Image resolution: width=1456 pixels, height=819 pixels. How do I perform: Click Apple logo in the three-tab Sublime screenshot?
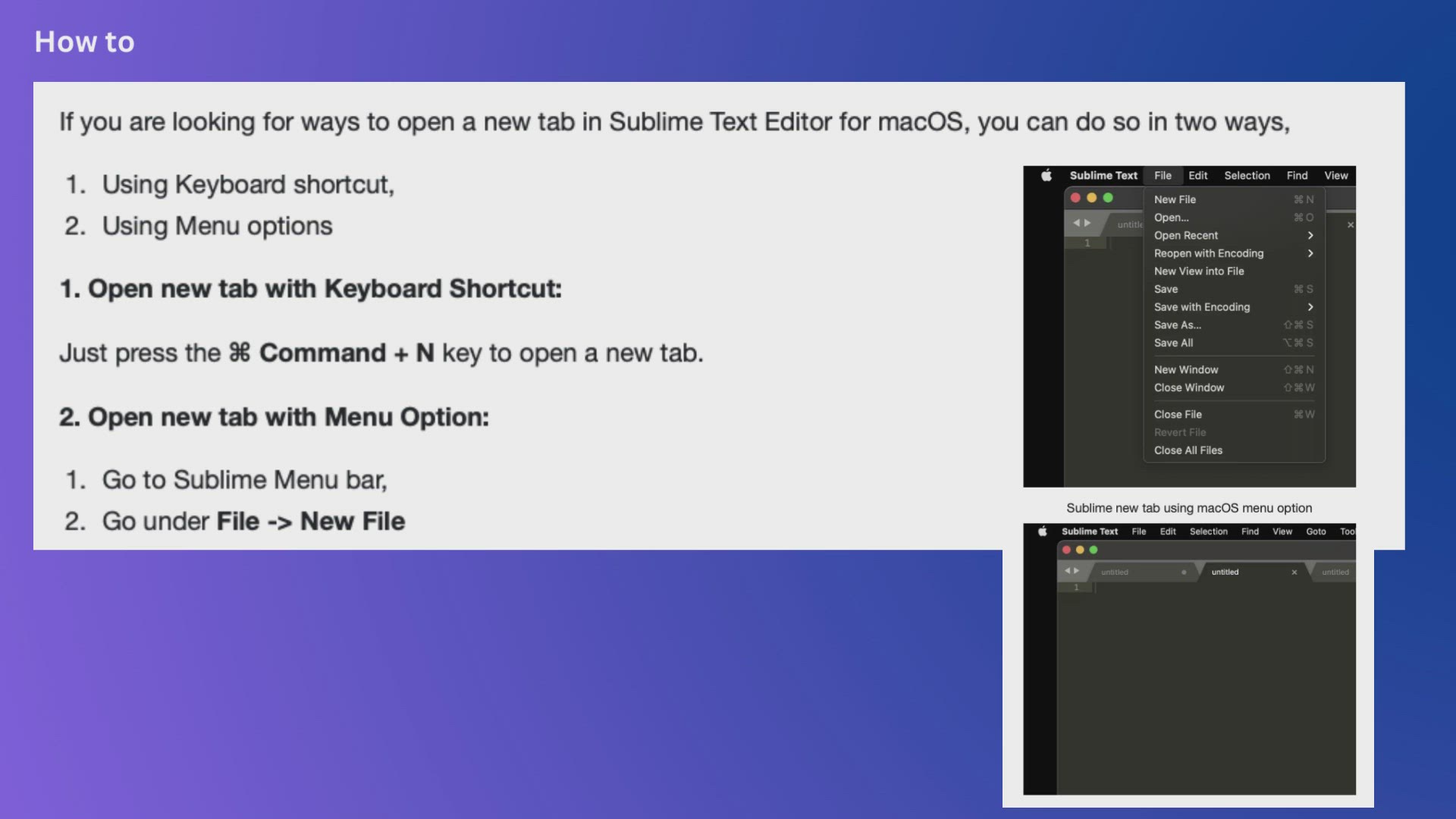coord(1043,531)
